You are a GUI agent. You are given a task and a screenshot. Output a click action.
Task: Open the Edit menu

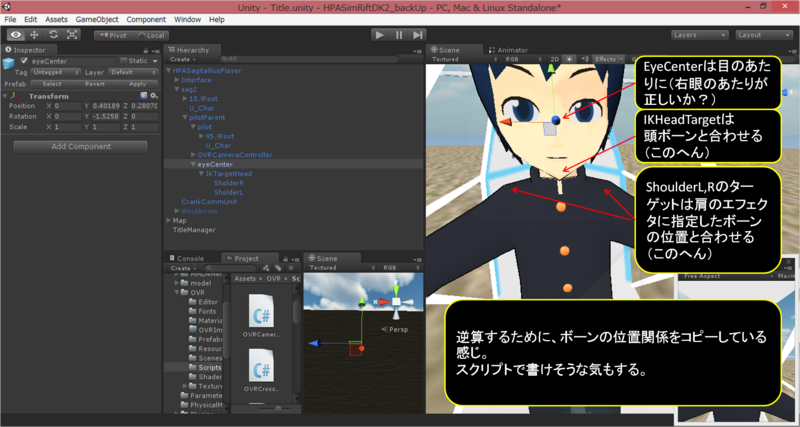31,19
